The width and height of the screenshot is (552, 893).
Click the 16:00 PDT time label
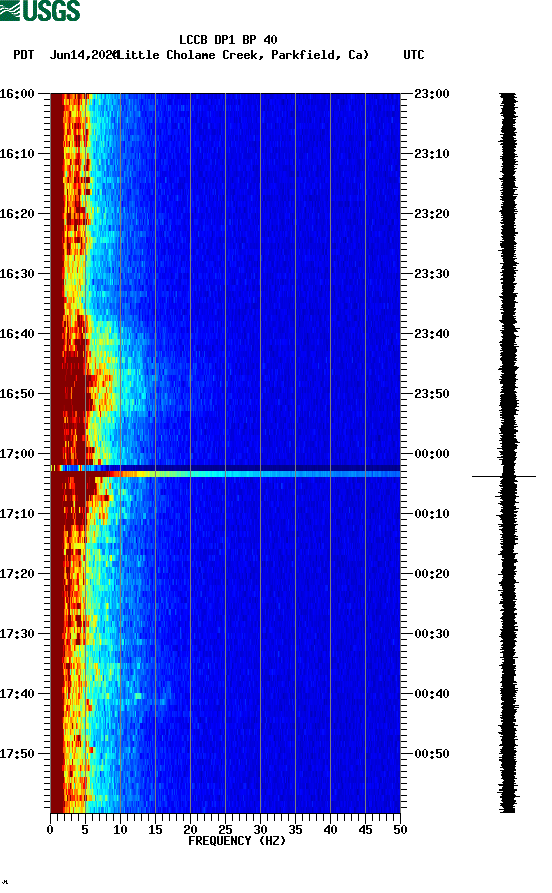point(17,93)
